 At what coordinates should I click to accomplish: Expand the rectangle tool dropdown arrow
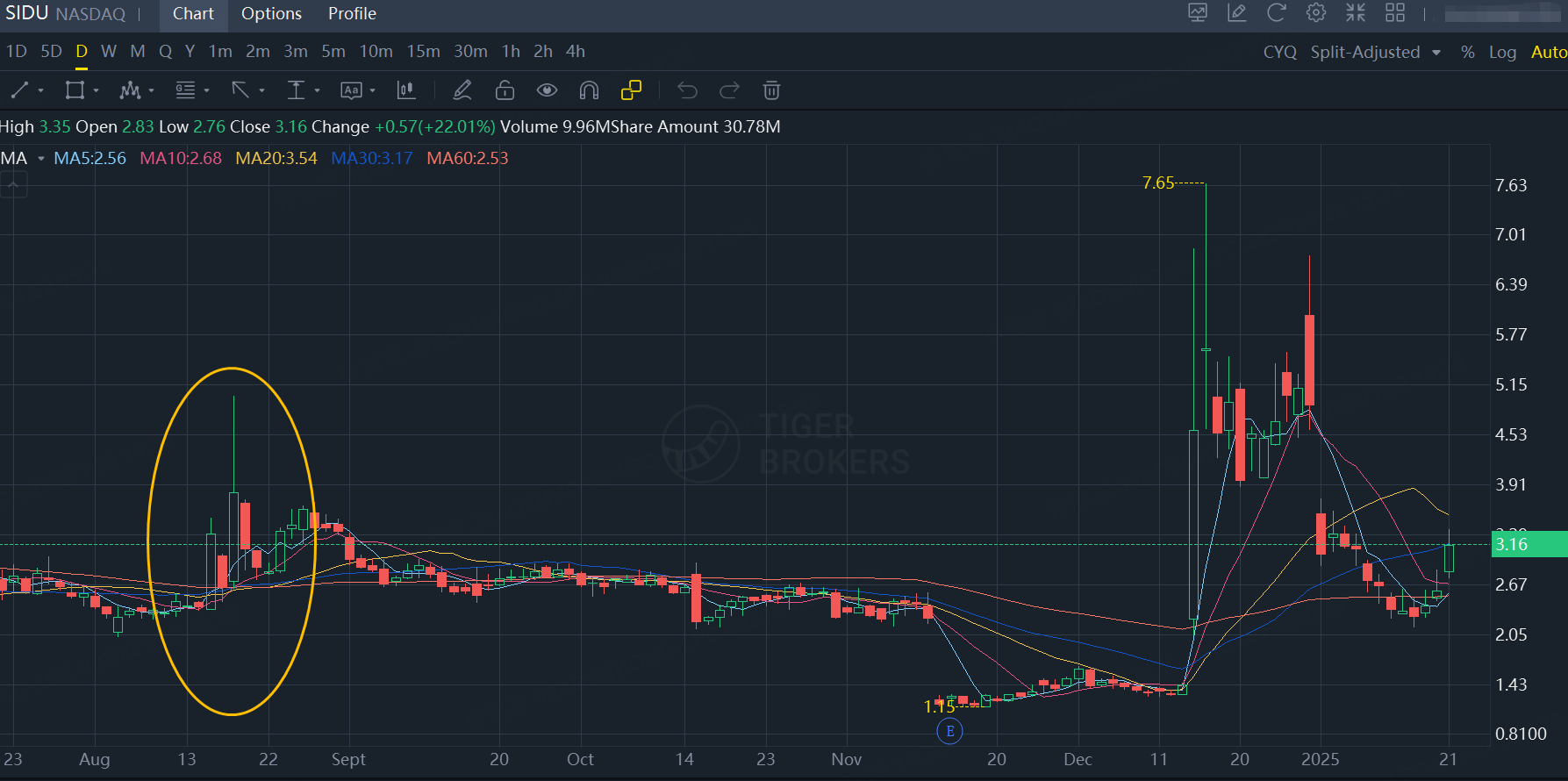(96, 90)
